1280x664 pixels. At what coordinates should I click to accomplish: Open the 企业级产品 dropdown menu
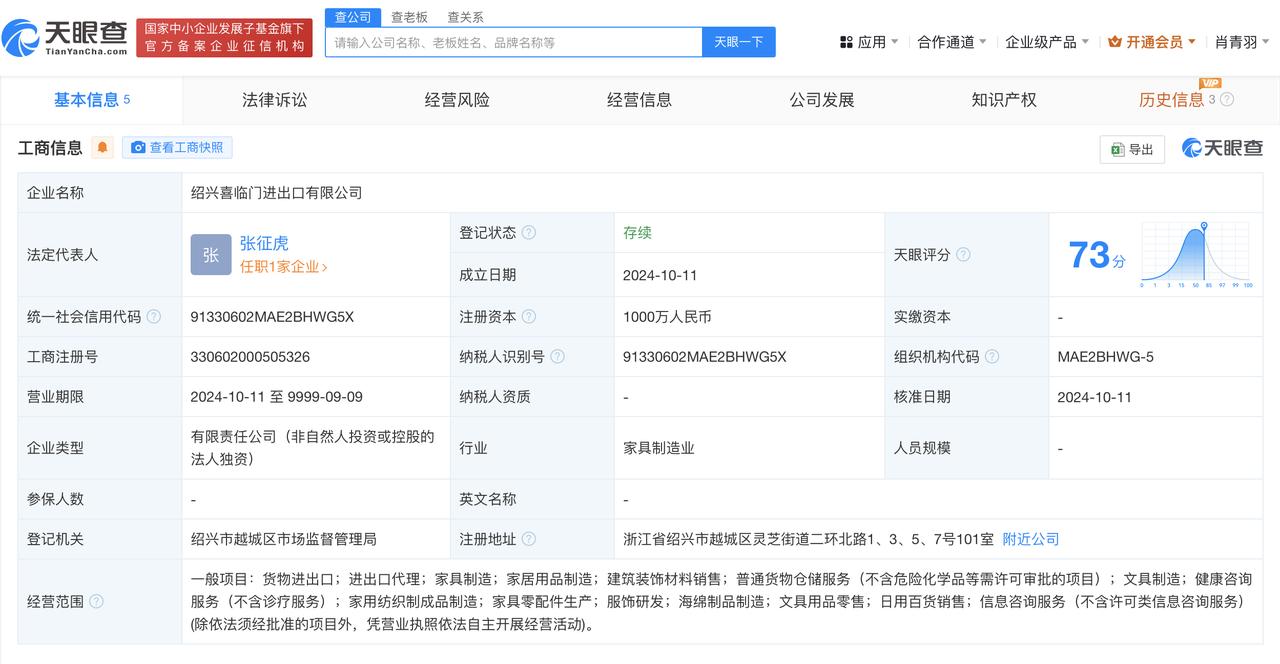click(1047, 42)
